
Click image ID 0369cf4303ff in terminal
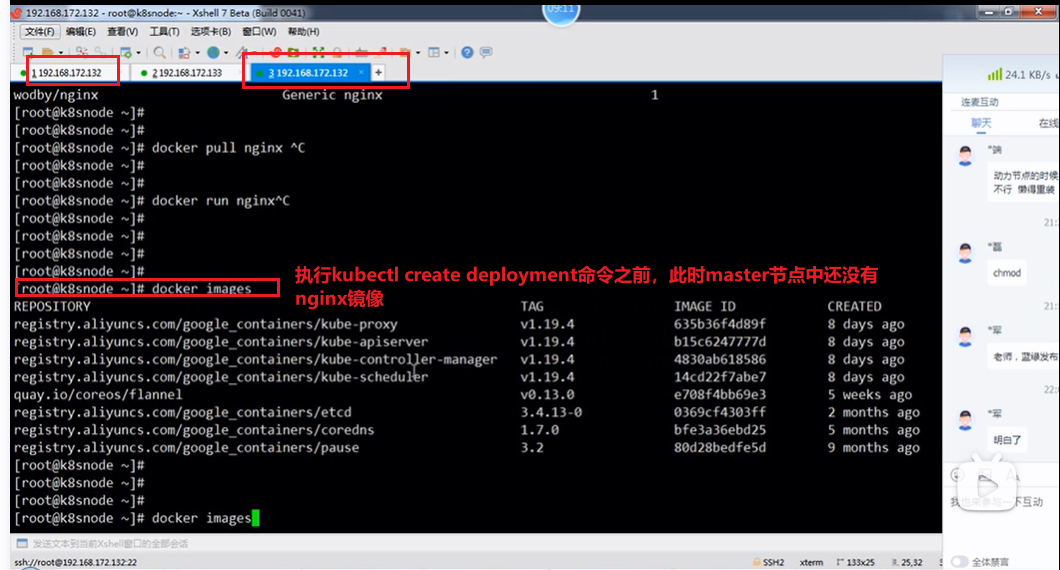tap(720, 412)
